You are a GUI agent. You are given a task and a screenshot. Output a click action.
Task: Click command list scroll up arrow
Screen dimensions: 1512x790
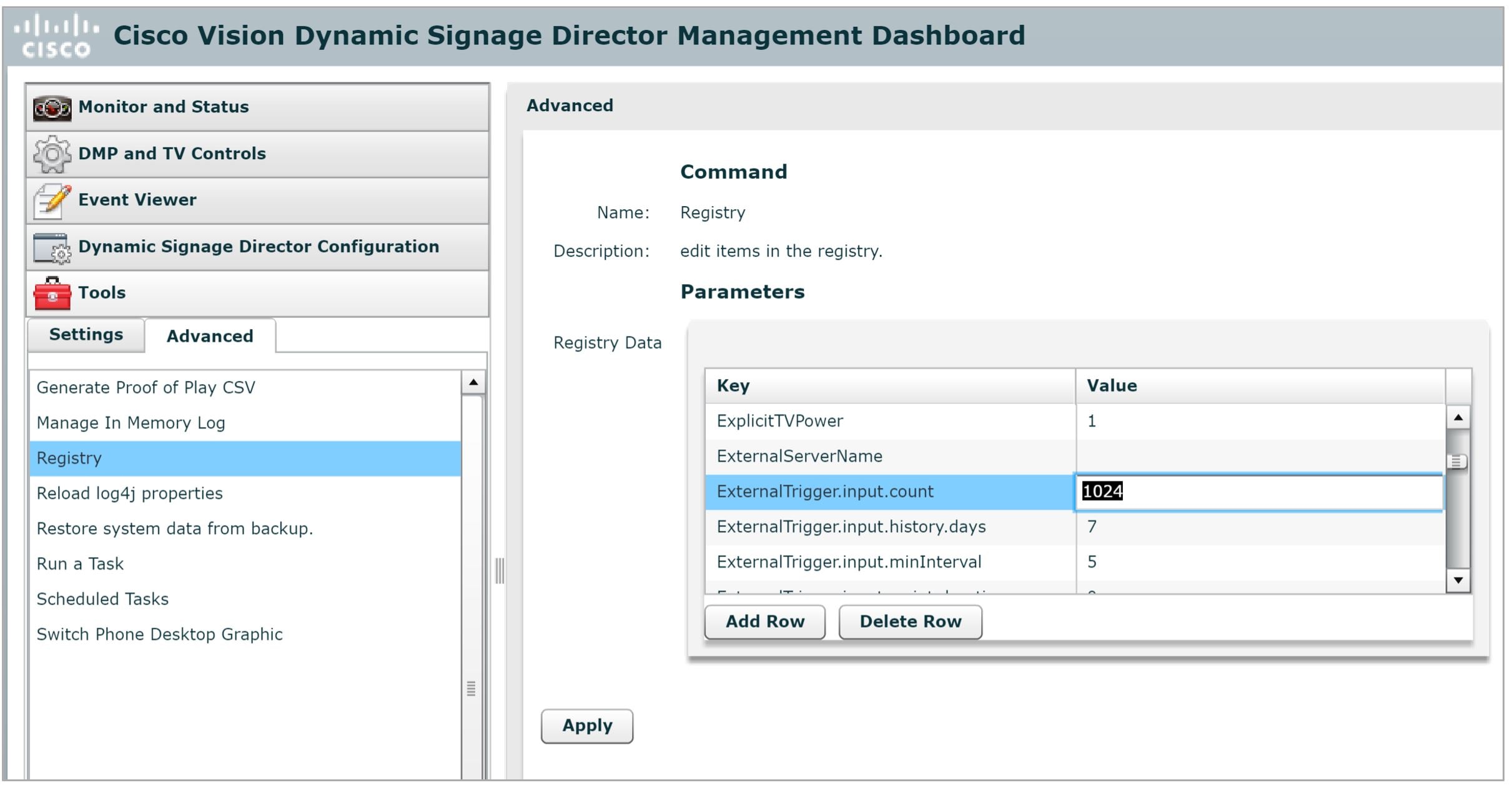(473, 382)
